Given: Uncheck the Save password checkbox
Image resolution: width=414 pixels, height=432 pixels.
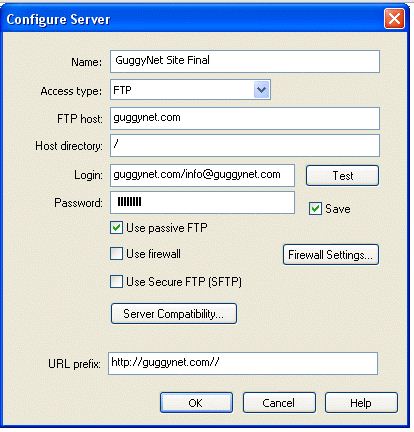Looking at the screenshot, I should pyautogui.click(x=315, y=209).
